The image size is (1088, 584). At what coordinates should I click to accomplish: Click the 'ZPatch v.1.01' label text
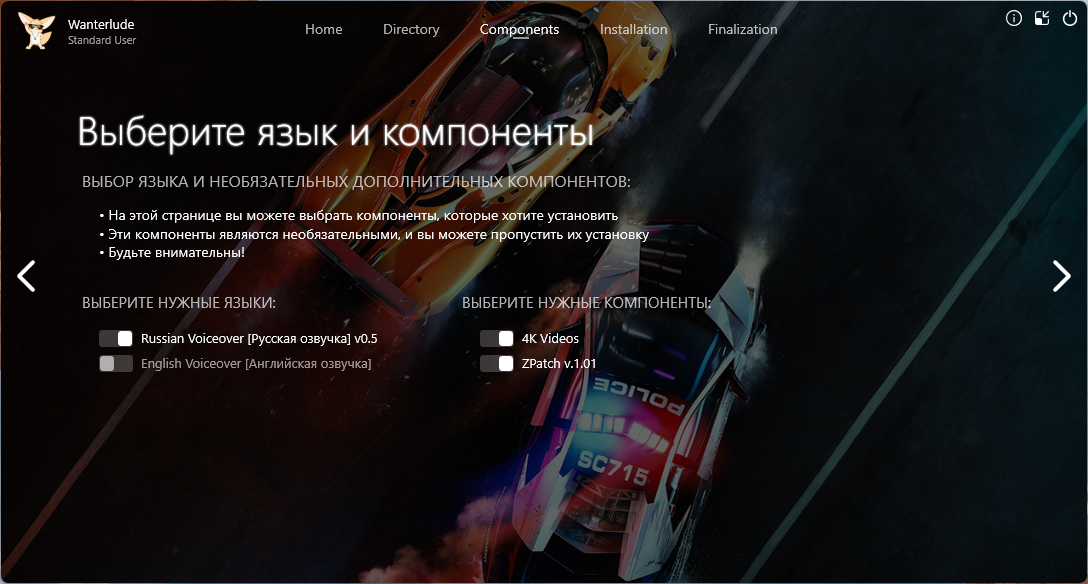coord(559,363)
